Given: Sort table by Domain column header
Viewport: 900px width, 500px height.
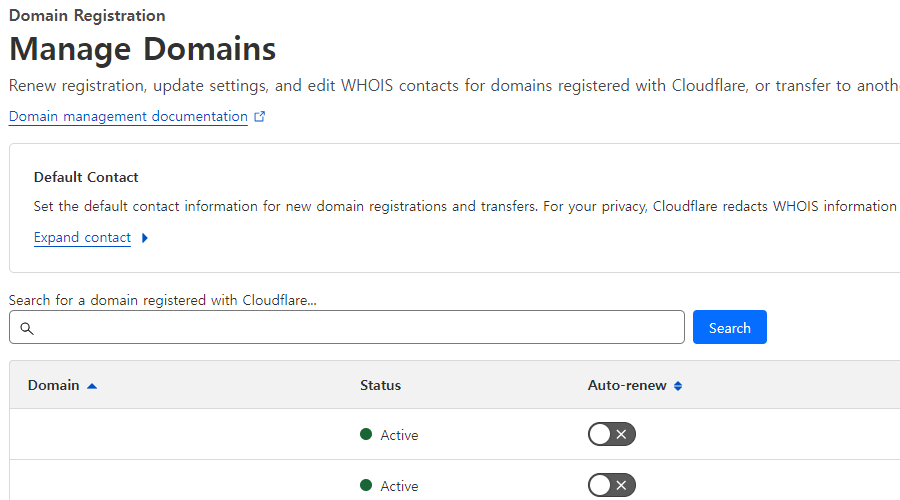Looking at the screenshot, I should [53, 385].
